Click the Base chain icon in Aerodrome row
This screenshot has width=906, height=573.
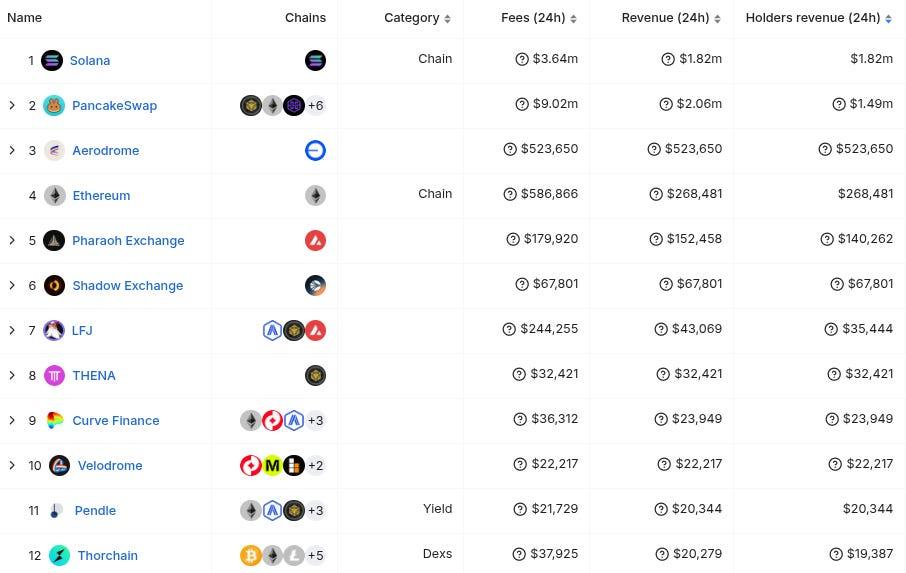pyautogui.click(x=315, y=150)
